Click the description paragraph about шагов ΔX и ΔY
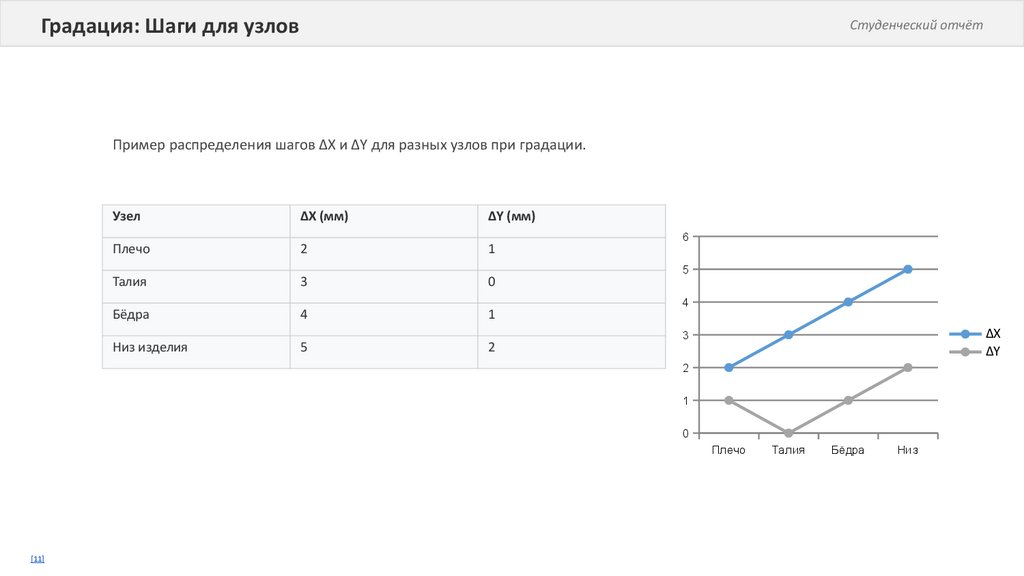 [348, 146]
